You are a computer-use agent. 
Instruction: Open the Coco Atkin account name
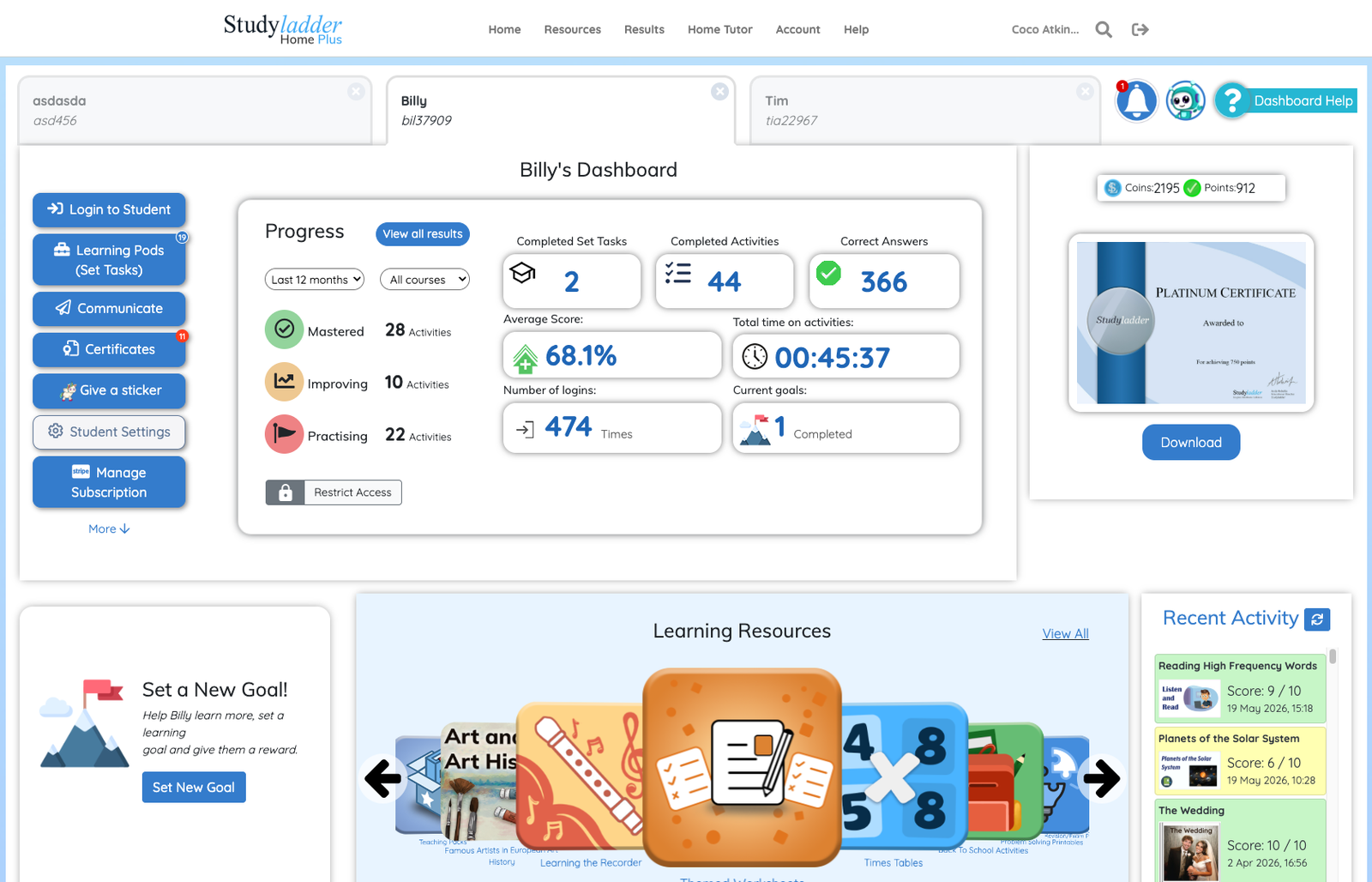click(x=1044, y=30)
